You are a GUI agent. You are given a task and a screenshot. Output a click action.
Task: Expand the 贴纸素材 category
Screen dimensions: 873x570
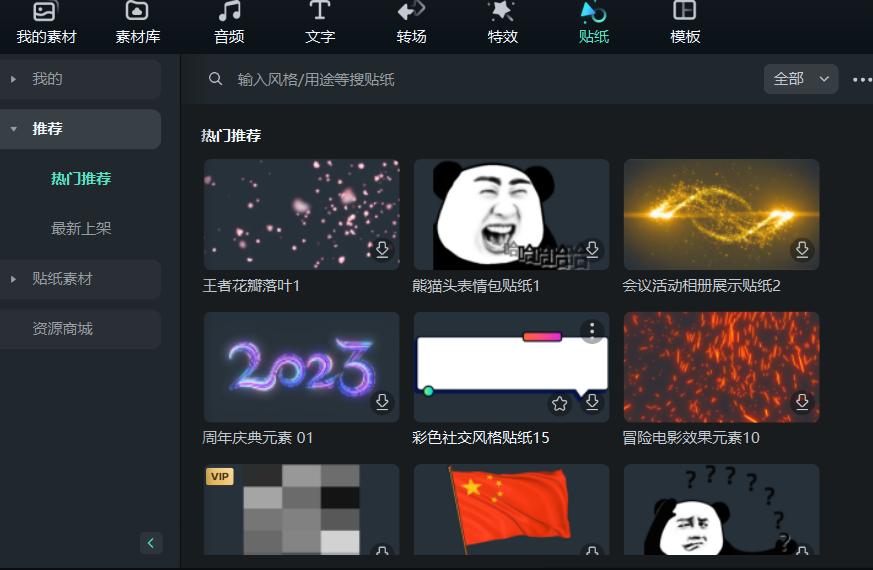(x=80, y=279)
